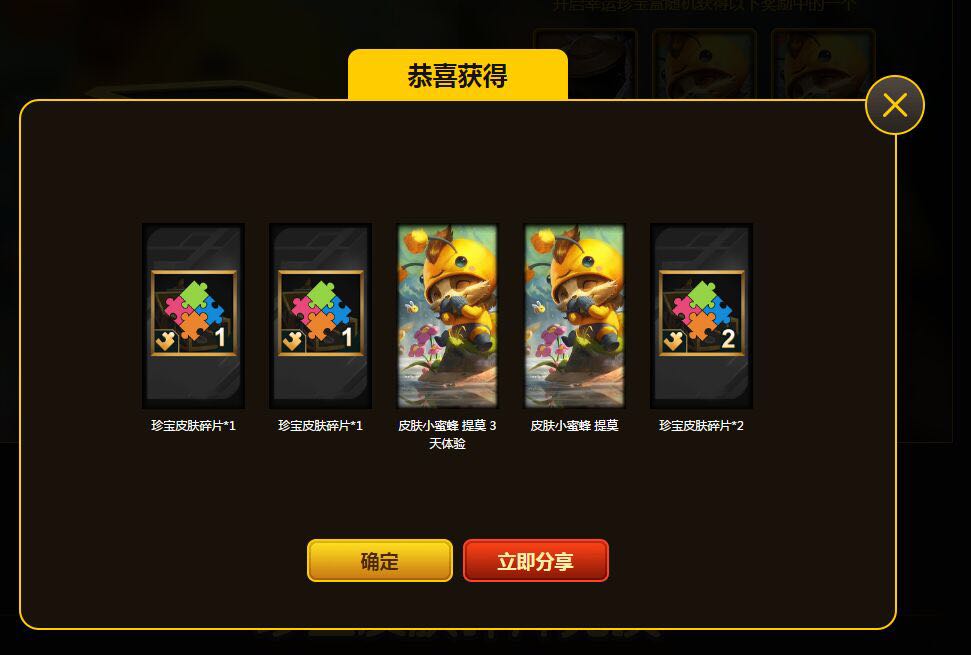The image size is (971, 655).
Task: Click the dimmed treasure chest thumbnail behind dialog
Action: coord(585,63)
